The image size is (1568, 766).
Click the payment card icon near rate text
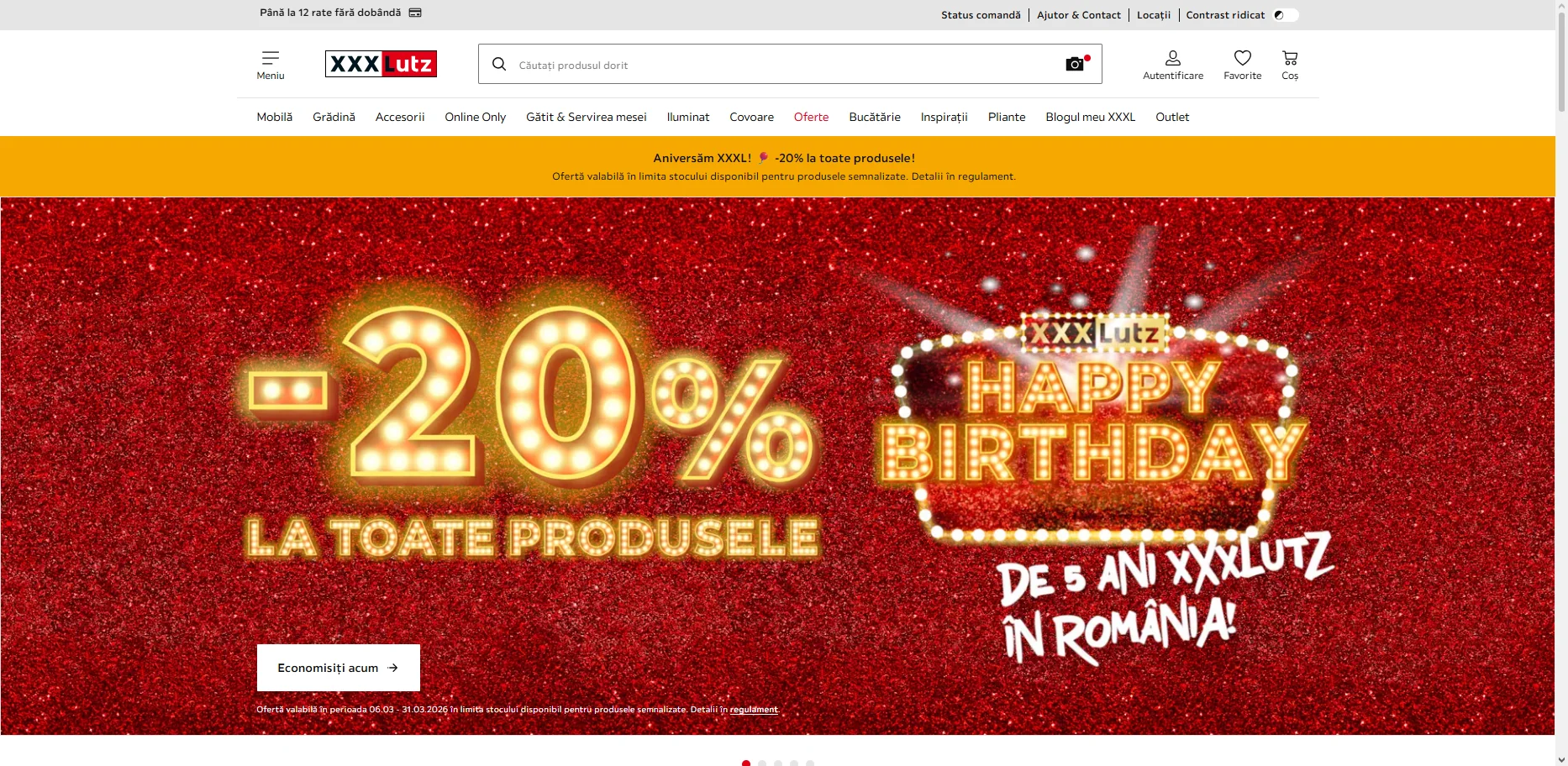(x=415, y=13)
